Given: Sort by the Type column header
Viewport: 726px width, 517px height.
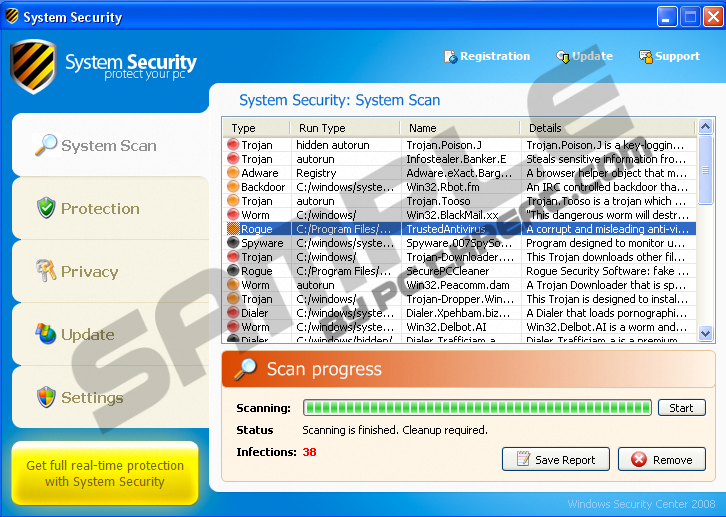Looking at the screenshot, I should coord(257,128).
